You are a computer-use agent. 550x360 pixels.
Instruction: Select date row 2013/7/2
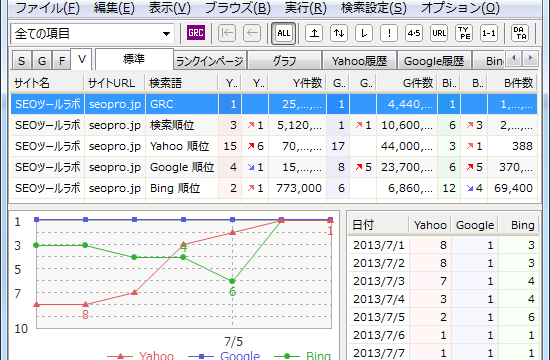click(444, 263)
